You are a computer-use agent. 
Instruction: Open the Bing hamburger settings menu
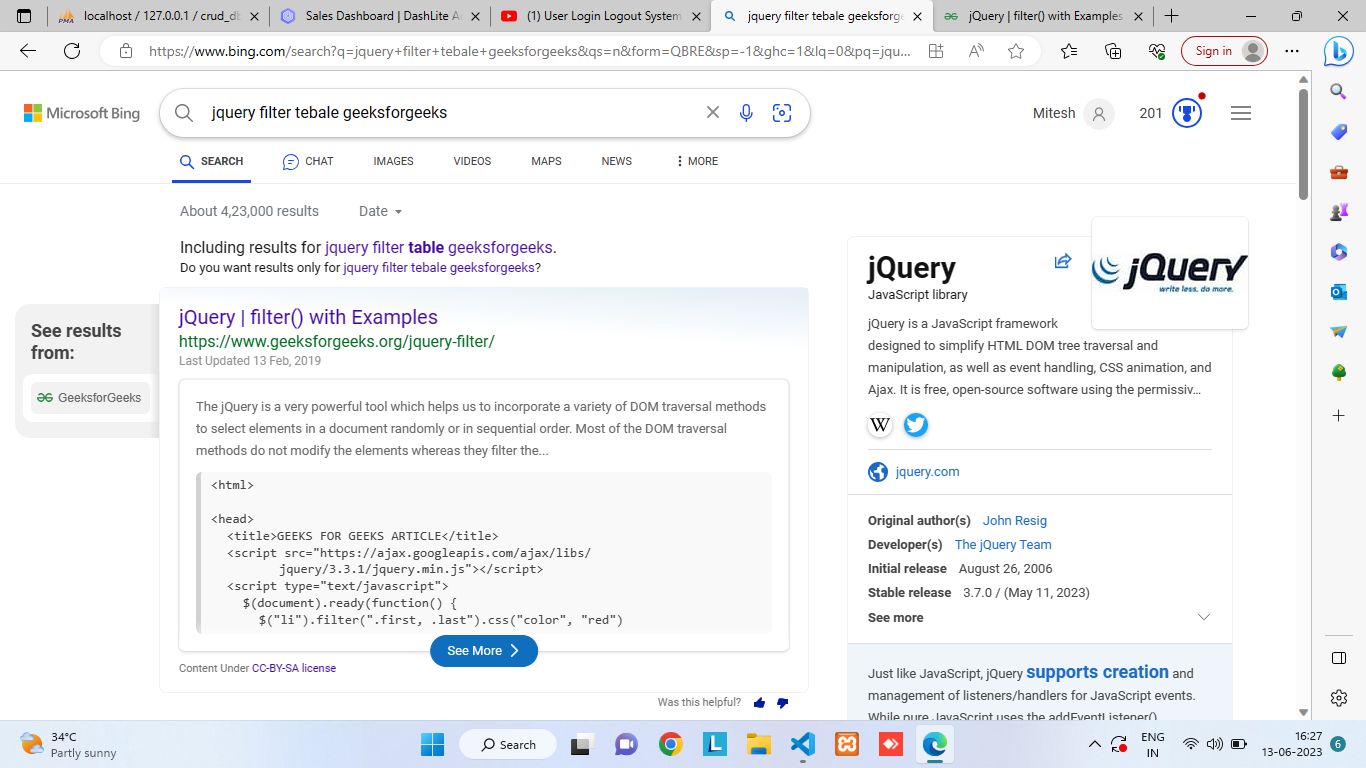(x=1241, y=113)
